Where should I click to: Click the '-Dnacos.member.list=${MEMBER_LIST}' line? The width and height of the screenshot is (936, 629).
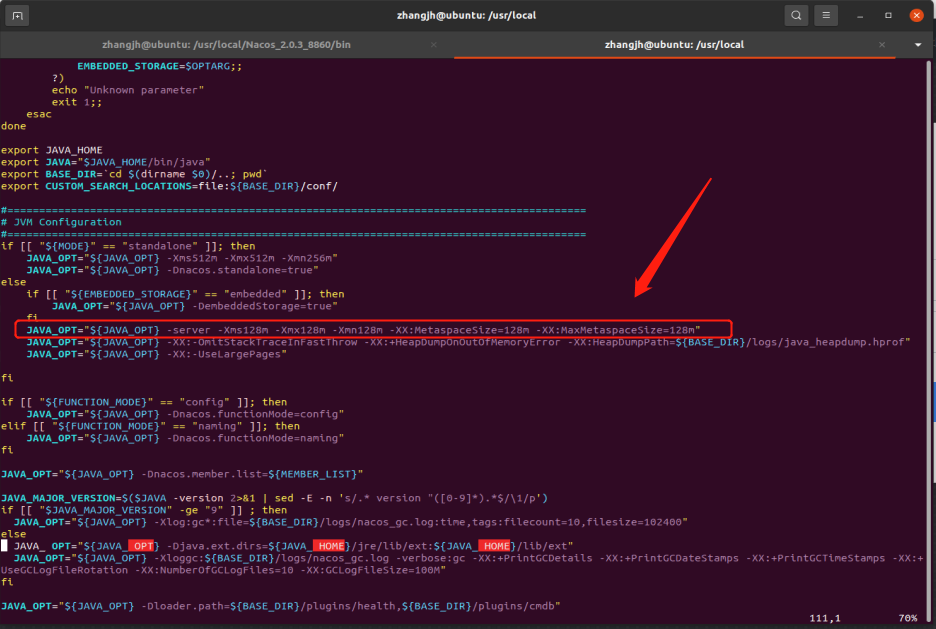pyautogui.click(x=182, y=474)
